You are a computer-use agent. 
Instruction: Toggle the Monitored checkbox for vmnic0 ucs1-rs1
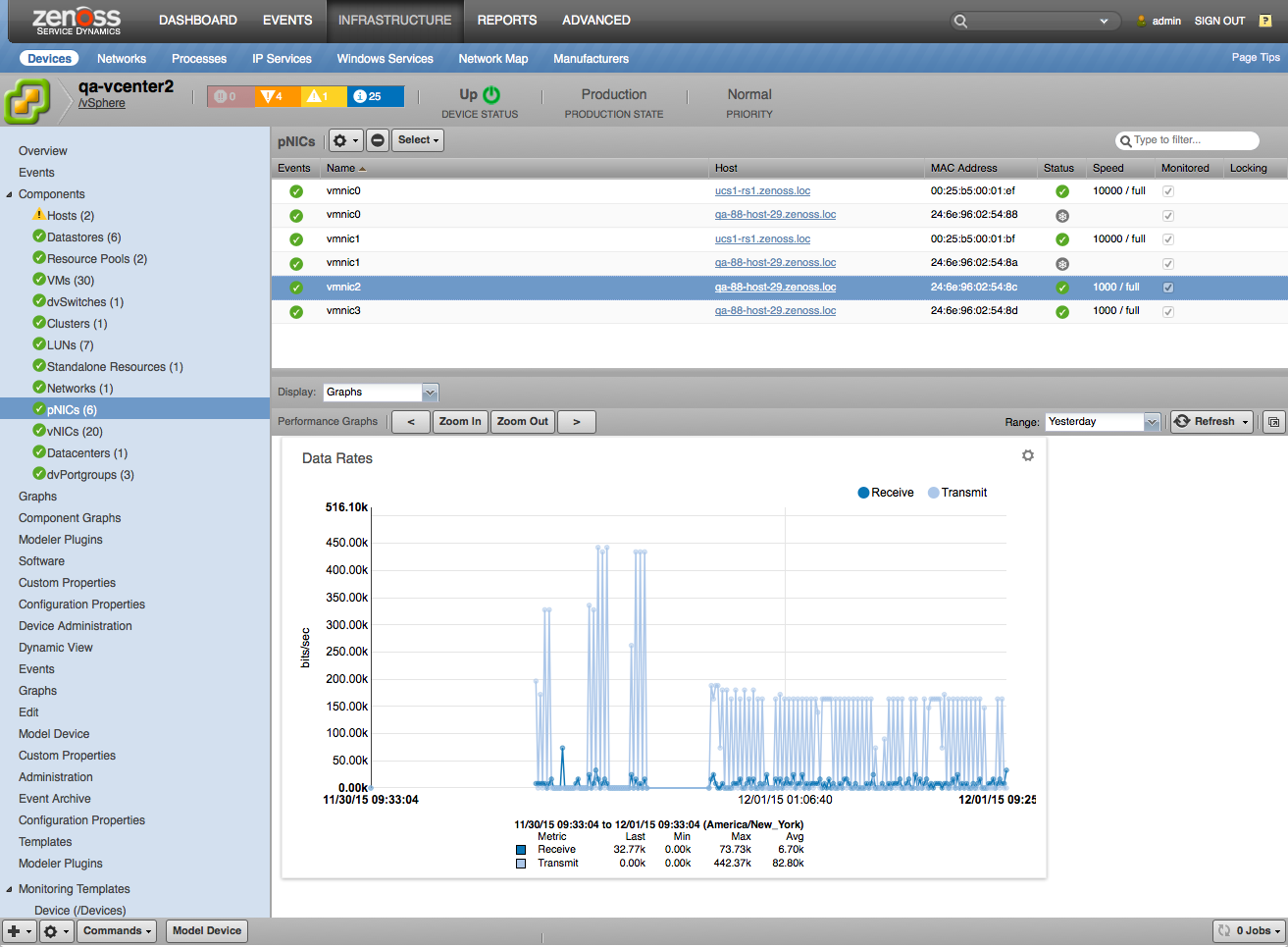click(1168, 191)
